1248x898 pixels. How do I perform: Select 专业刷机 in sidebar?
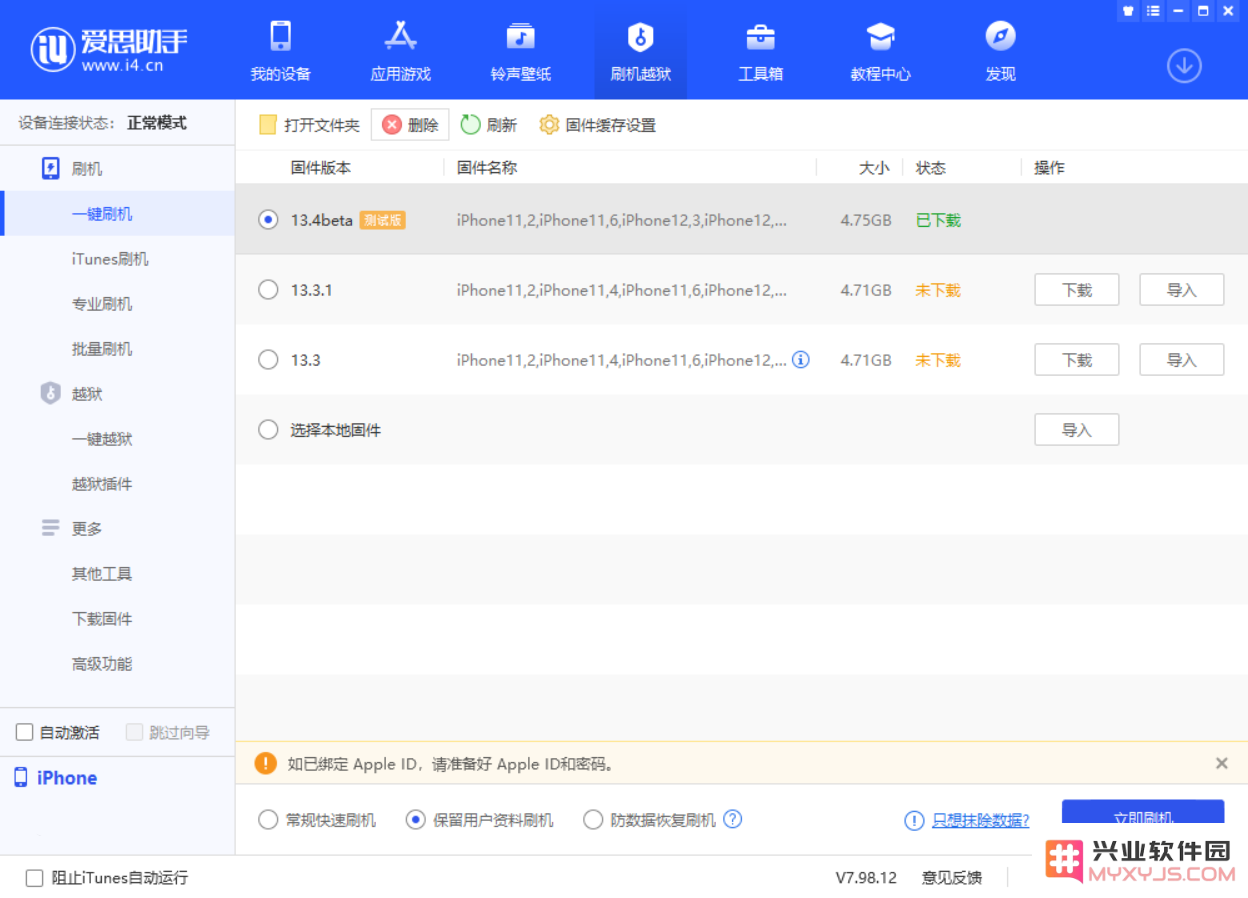pos(102,304)
